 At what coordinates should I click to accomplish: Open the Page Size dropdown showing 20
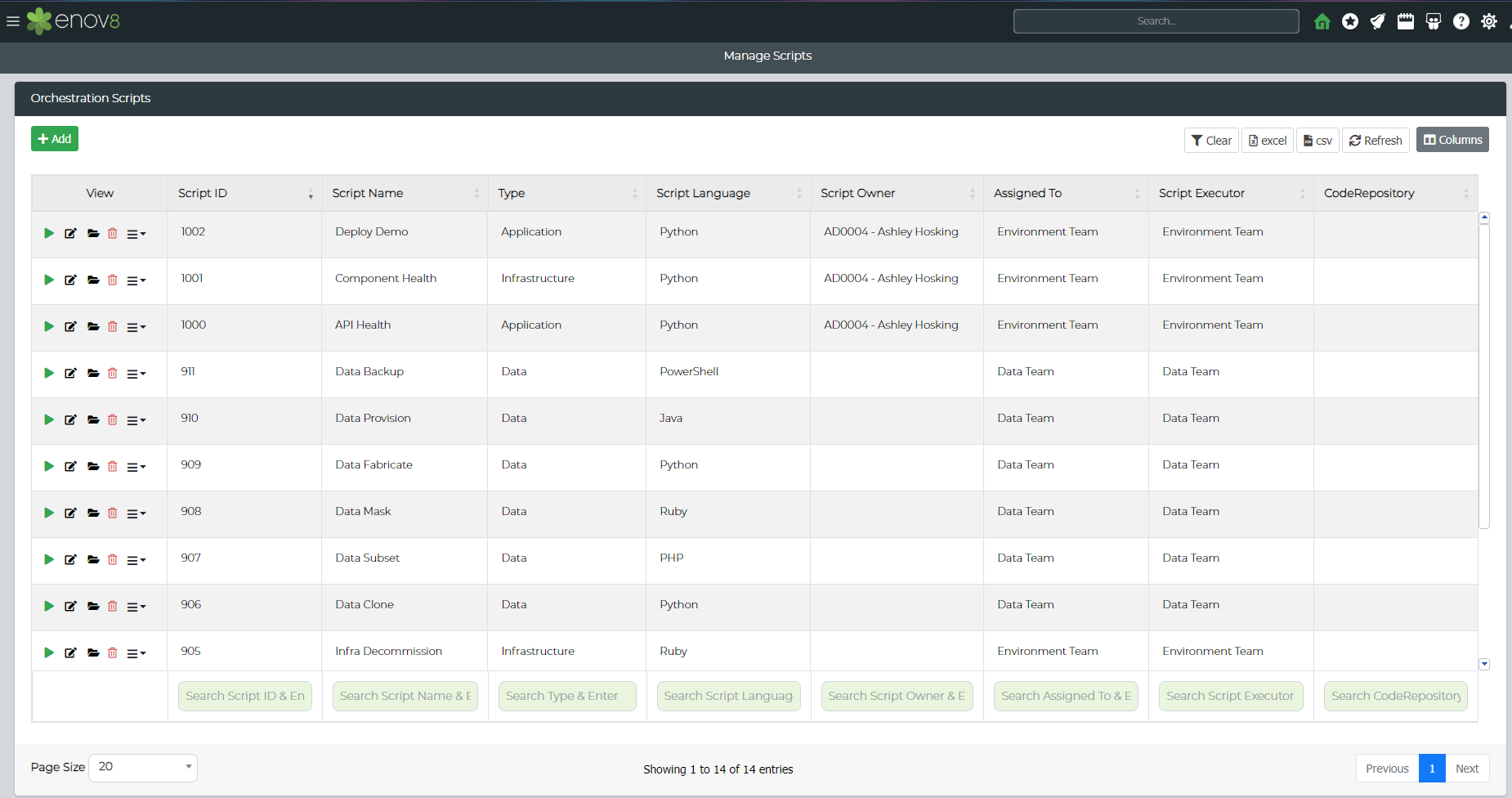pyautogui.click(x=143, y=767)
